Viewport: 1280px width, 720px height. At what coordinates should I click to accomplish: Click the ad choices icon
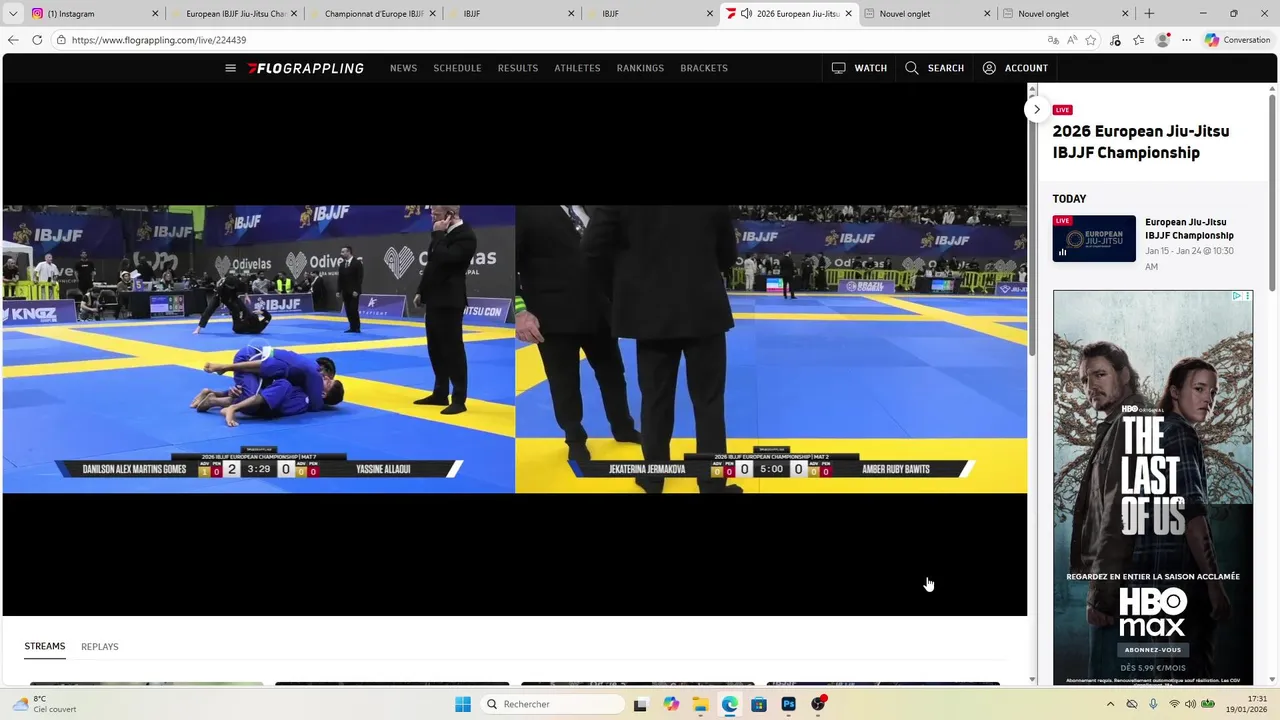coord(1237,296)
